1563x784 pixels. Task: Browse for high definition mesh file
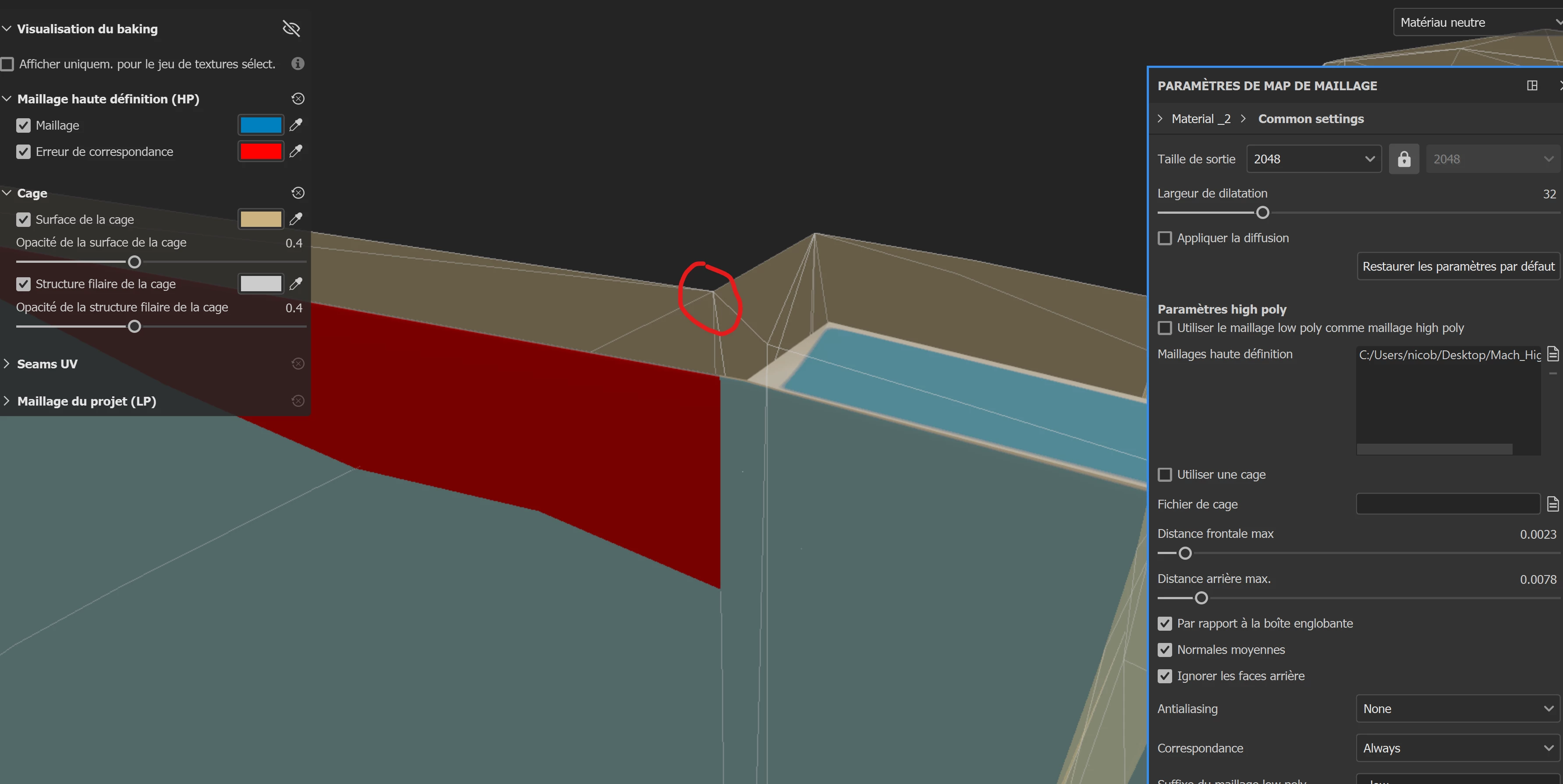(x=1552, y=353)
